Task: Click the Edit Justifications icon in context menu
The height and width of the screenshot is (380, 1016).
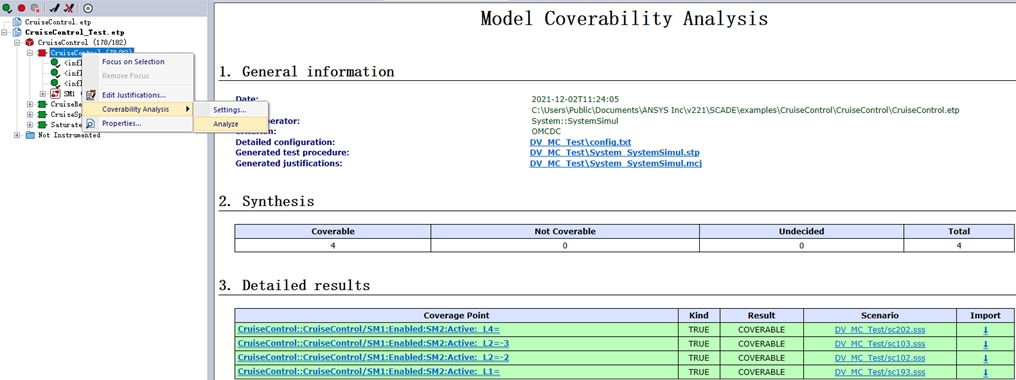Action: pyautogui.click(x=91, y=95)
